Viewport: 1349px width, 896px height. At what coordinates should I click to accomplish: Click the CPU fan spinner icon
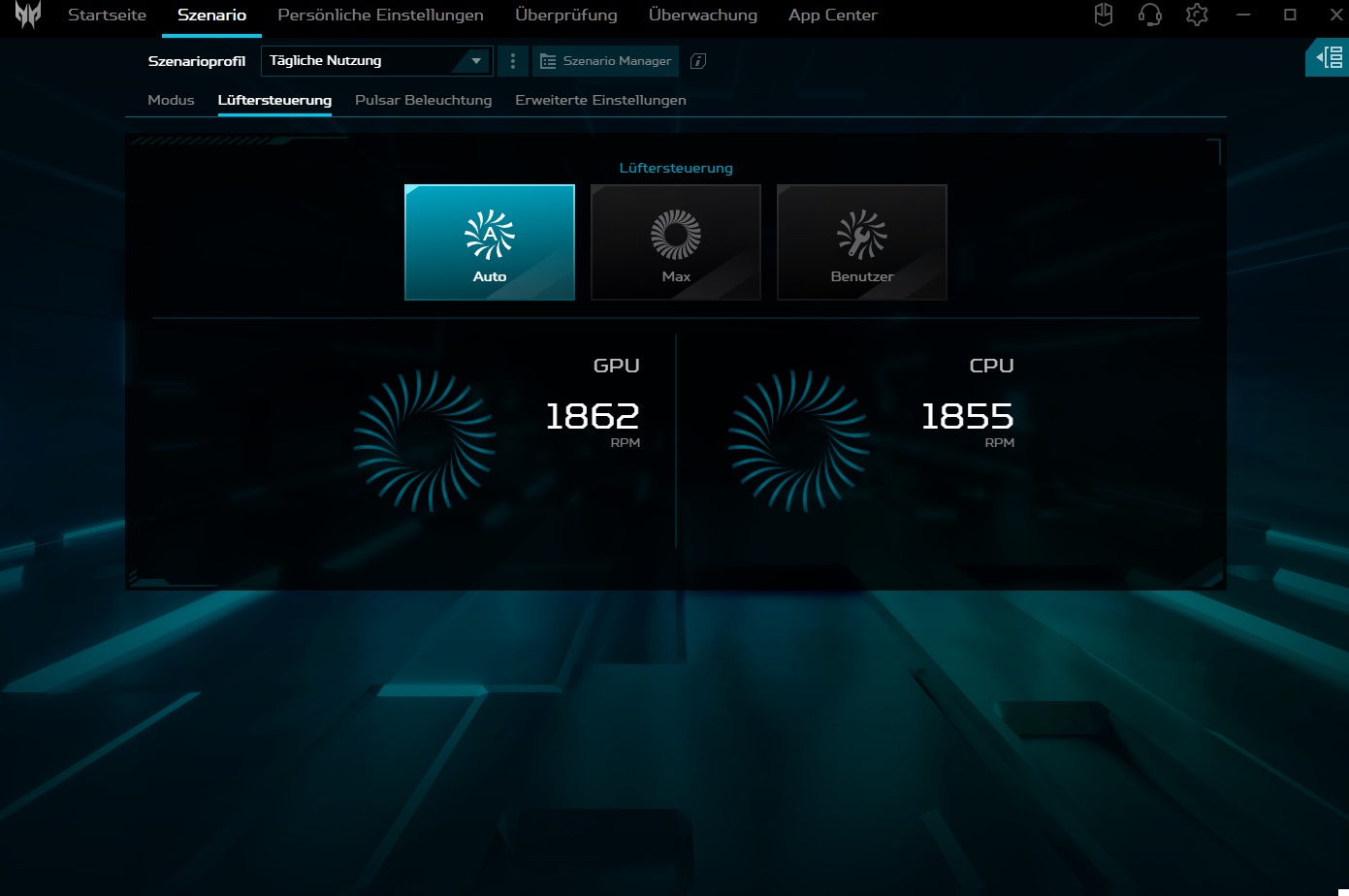799,441
